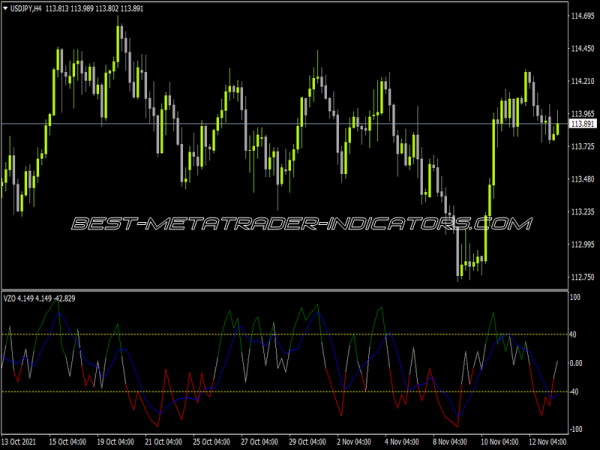
Task: Click the 29 Oct 04:00 time label
Action: coord(309,441)
